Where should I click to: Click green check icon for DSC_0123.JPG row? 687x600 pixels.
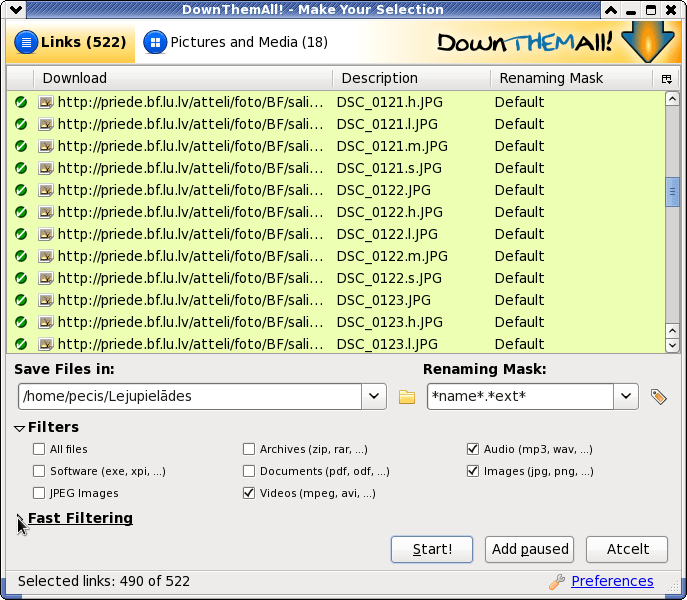tap(21, 300)
